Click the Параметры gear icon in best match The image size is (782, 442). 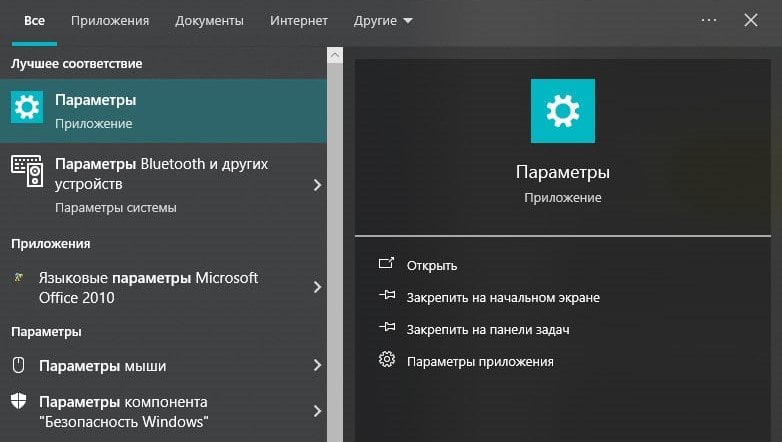[27, 107]
